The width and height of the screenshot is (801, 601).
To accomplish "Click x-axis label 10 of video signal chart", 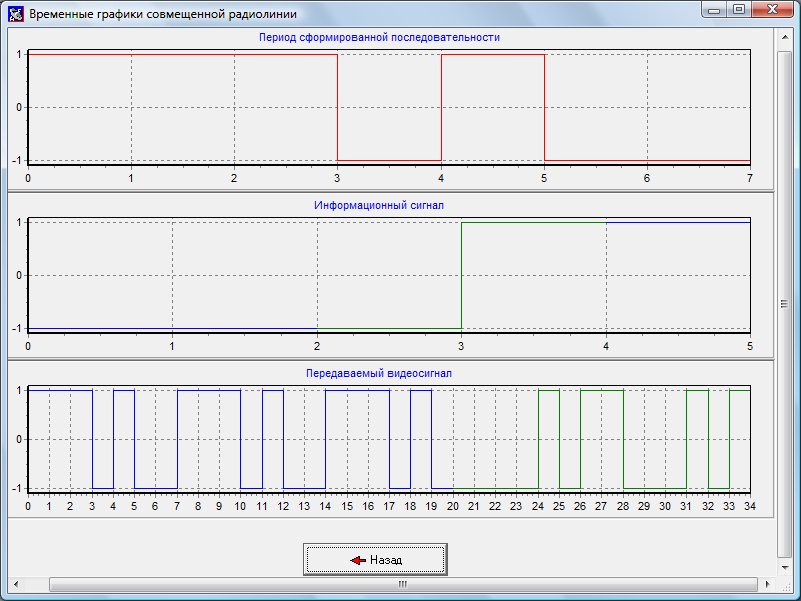I will (x=240, y=506).
